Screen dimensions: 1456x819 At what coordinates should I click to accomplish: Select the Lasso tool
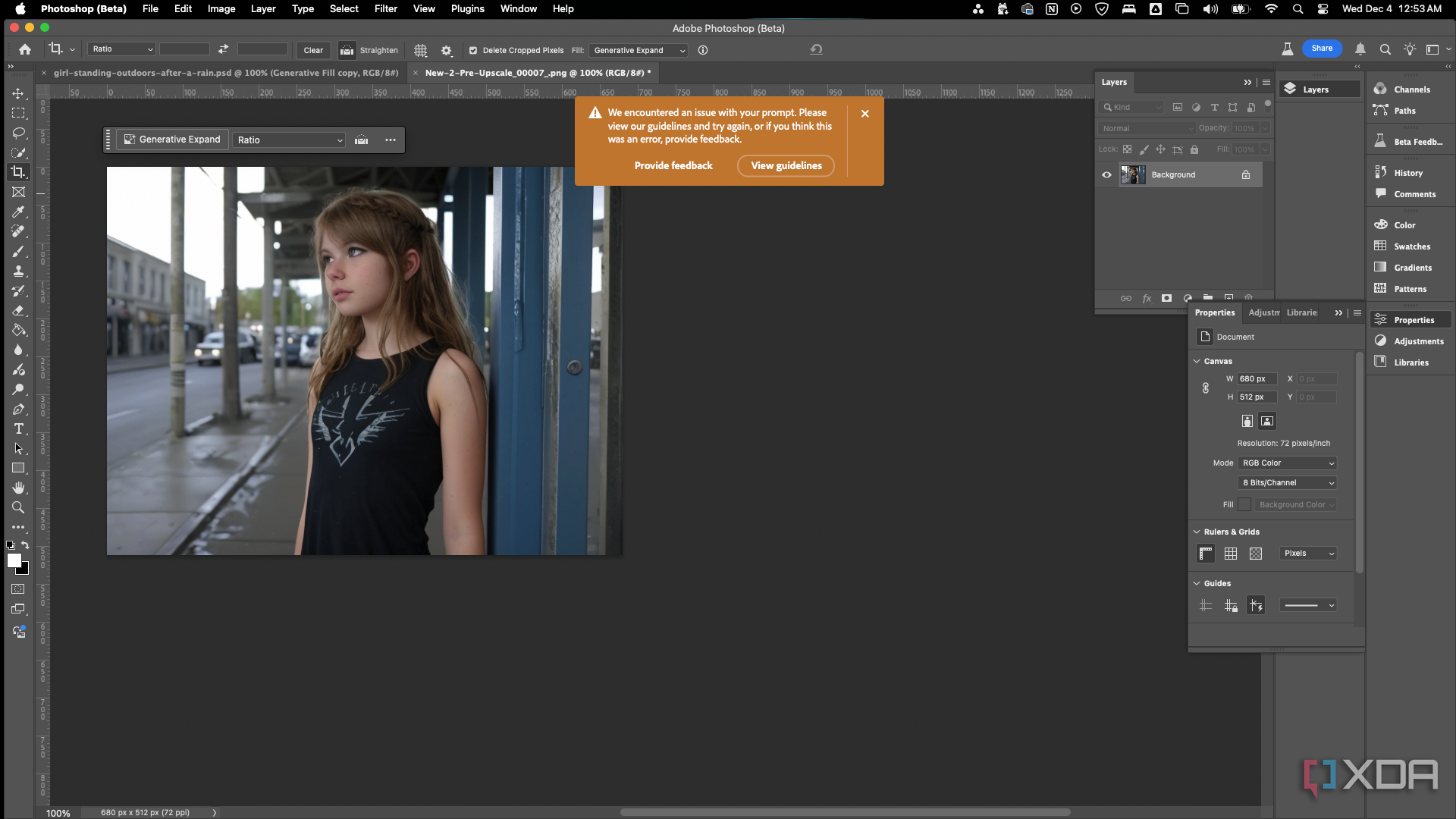(x=18, y=133)
